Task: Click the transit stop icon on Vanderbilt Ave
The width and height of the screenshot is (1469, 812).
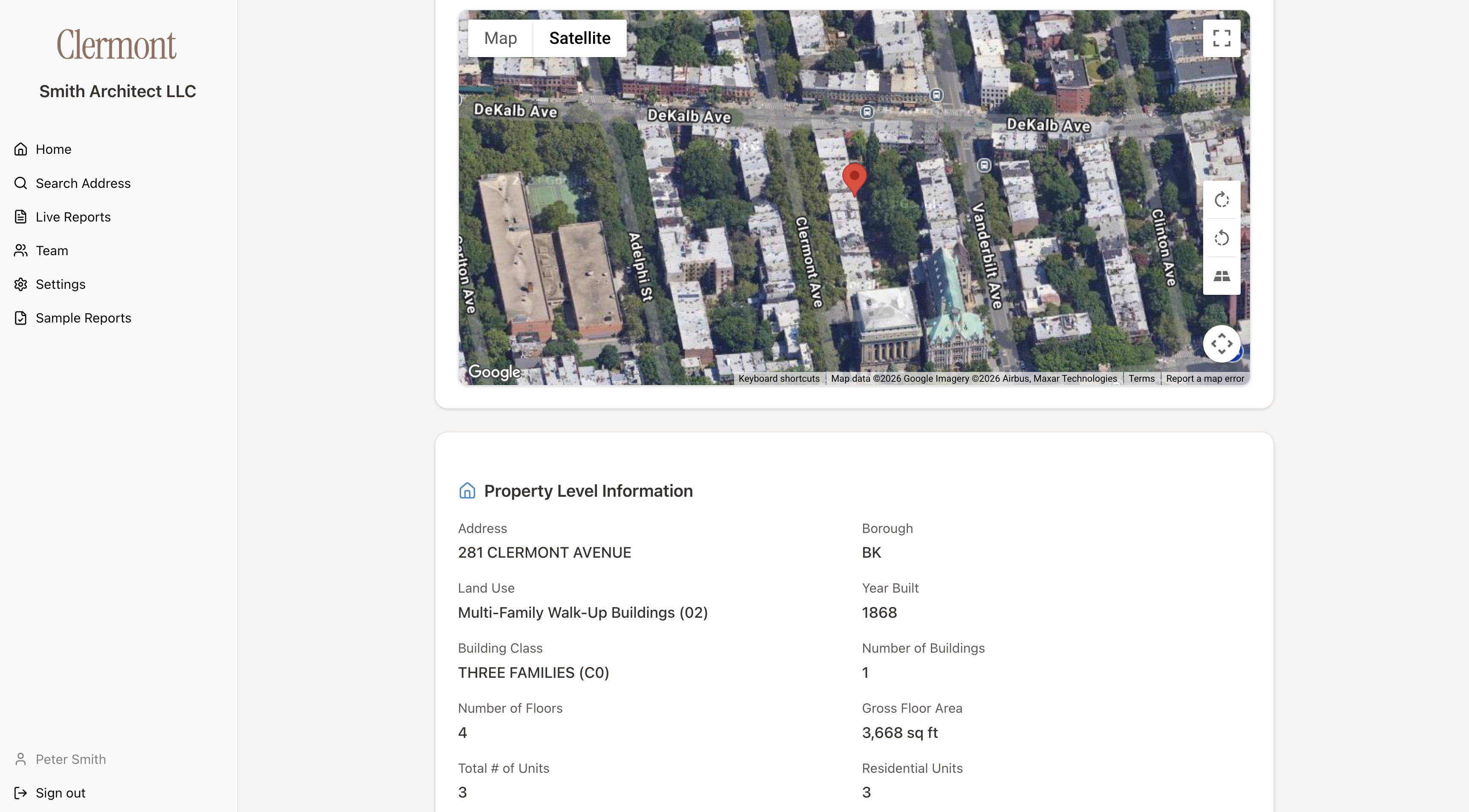Action: [x=984, y=165]
